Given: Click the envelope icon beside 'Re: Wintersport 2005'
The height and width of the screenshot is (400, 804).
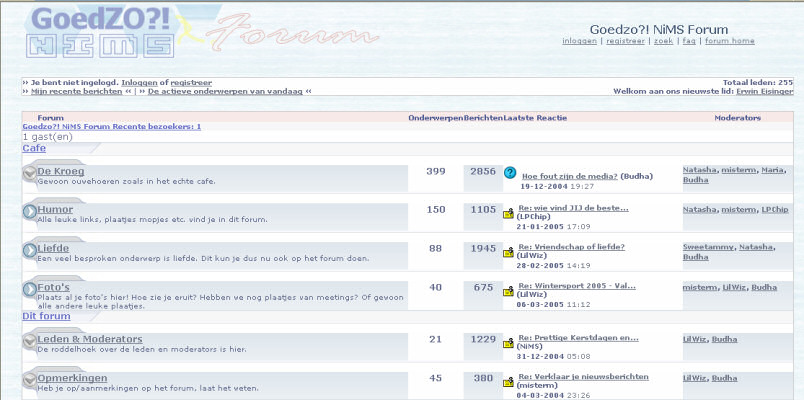Looking at the screenshot, I should pyautogui.click(x=509, y=291).
